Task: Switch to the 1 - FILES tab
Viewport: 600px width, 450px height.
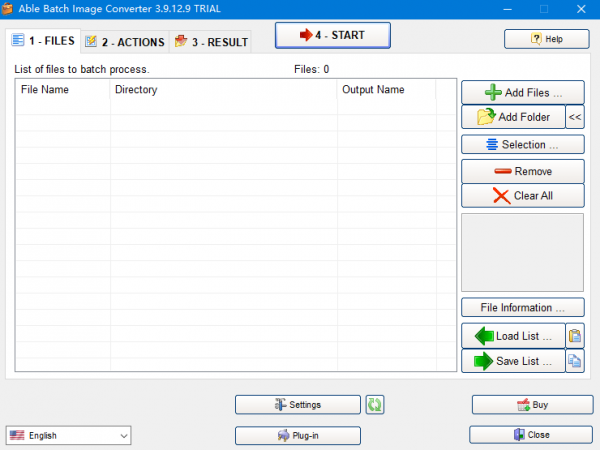Action: click(43, 41)
